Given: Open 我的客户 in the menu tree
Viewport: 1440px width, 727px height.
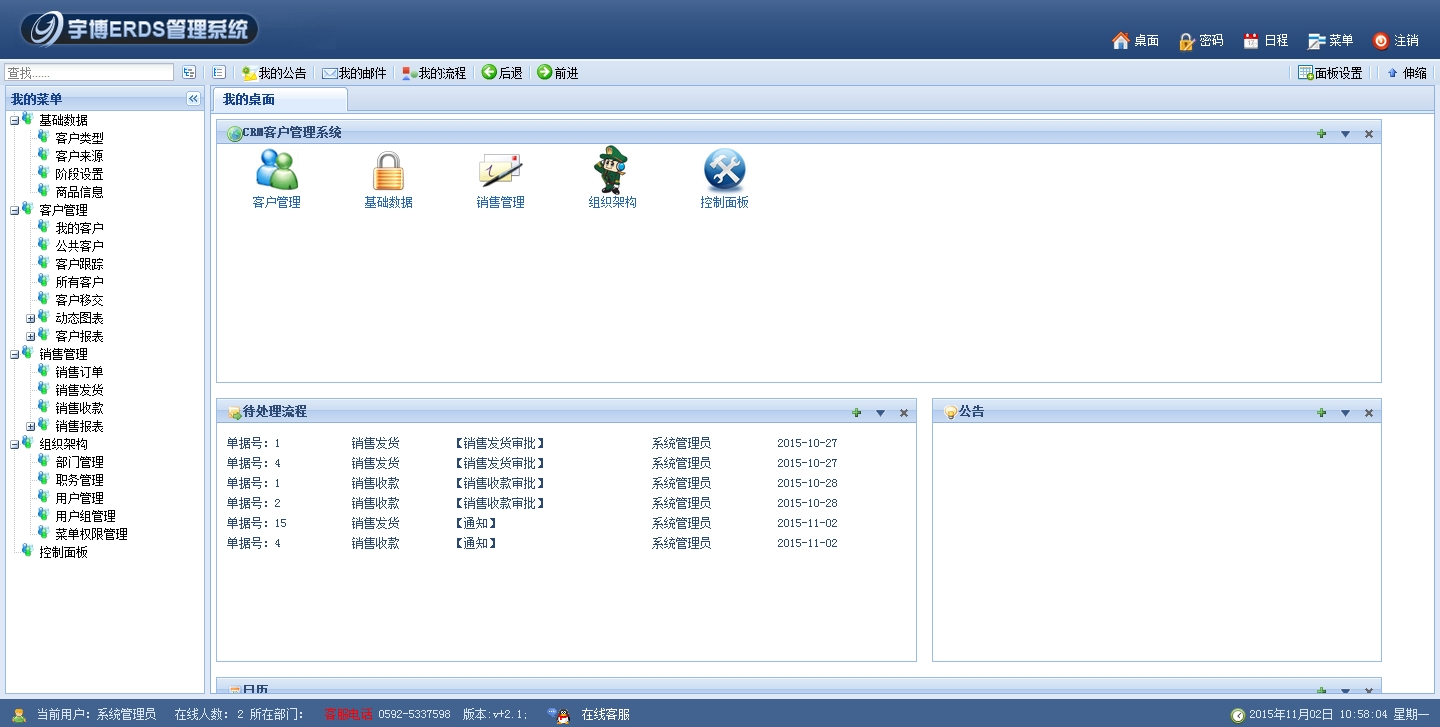Looking at the screenshot, I should tap(79, 229).
